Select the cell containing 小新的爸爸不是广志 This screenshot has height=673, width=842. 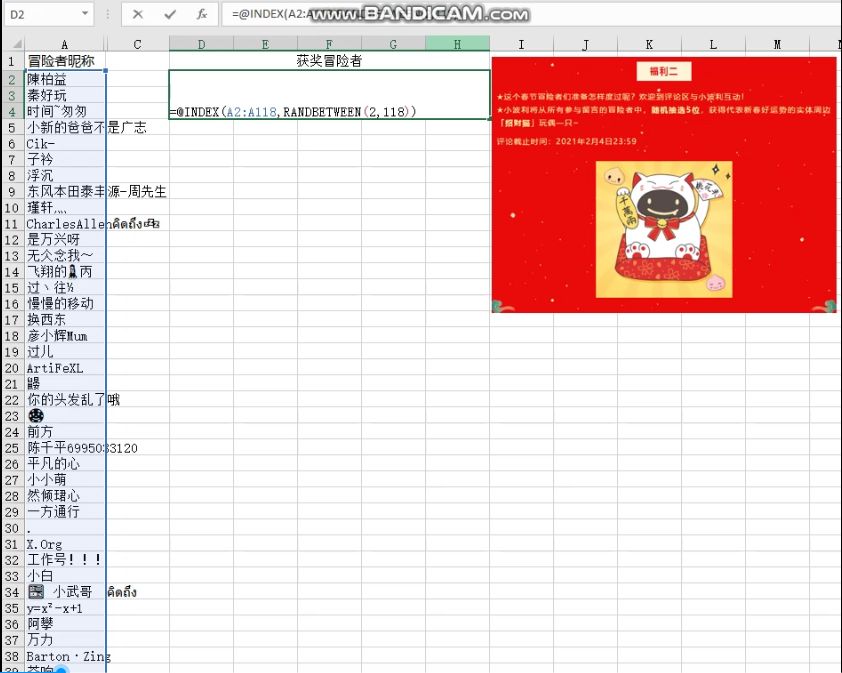pyautogui.click(x=64, y=127)
